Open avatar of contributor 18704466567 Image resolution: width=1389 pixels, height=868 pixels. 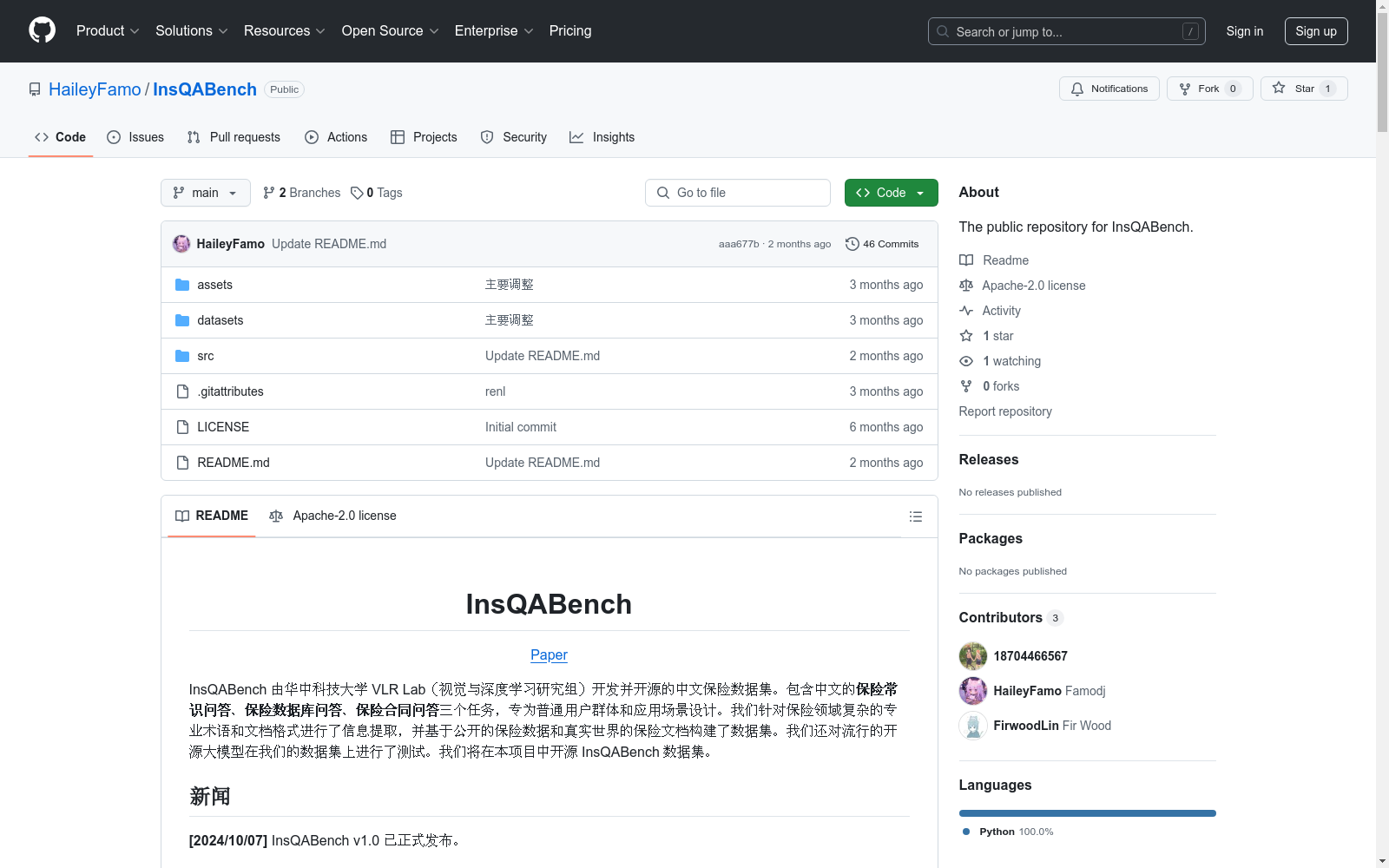(x=973, y=656)
